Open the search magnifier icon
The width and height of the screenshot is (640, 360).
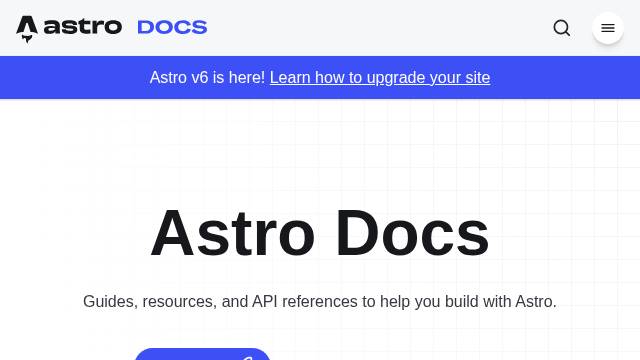[562, 28]
